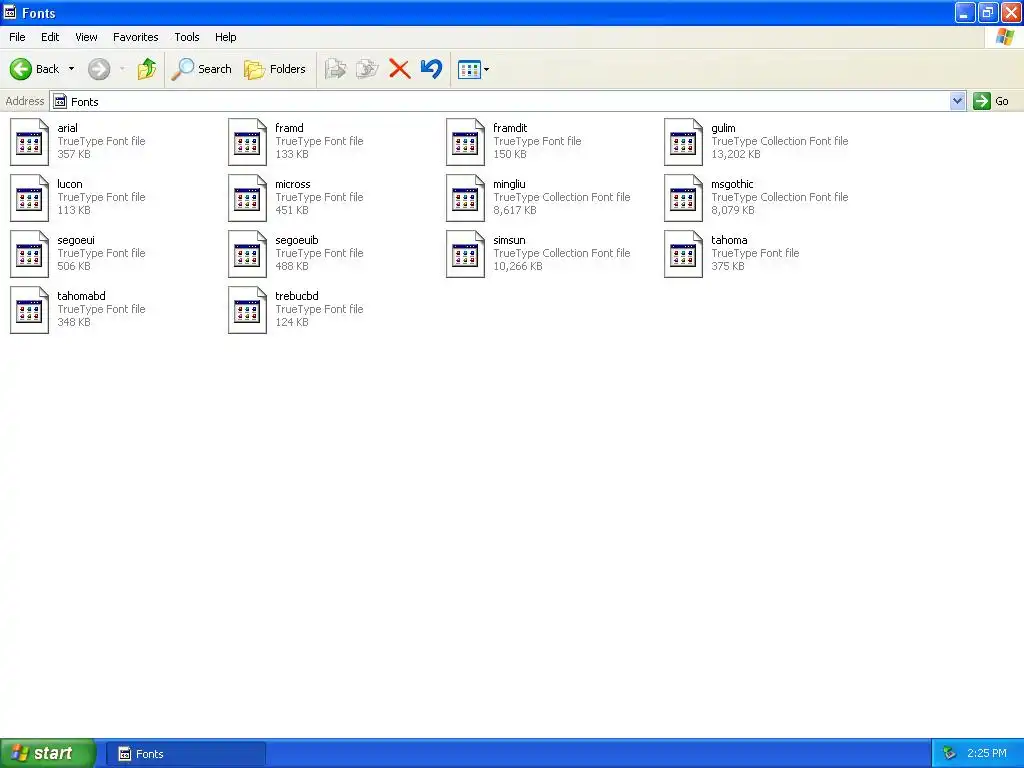The height and width of the screenshot is (768, 1024).
Task: Open the Views dropdown button
Action: click(474, 69)
